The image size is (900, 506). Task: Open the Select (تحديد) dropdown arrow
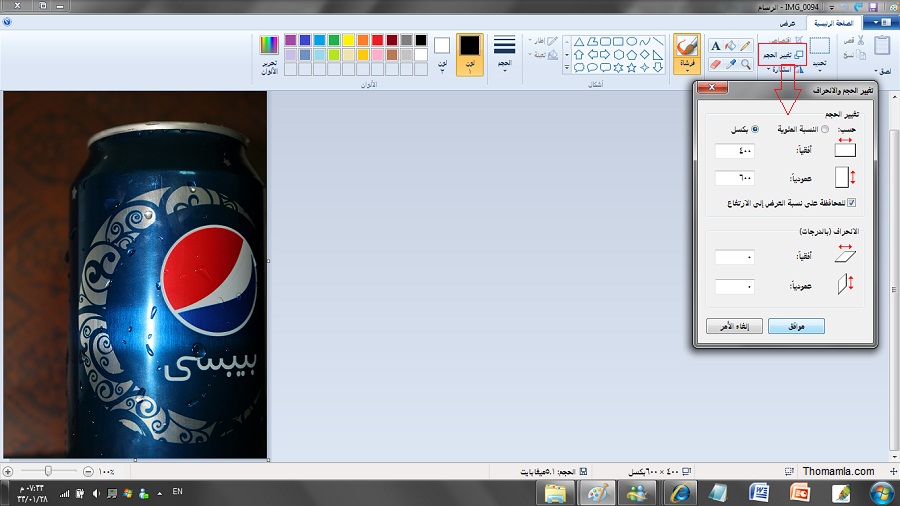pyautogui.click(x=820, y=71)
